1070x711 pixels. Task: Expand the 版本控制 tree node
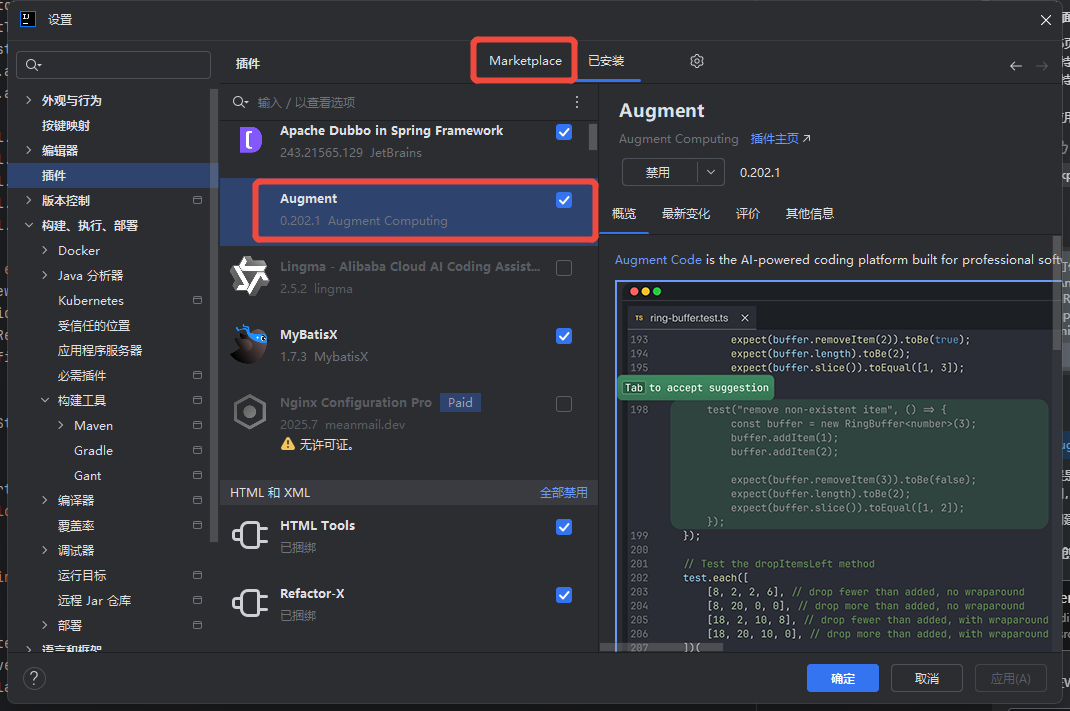[x=29, y=201]
